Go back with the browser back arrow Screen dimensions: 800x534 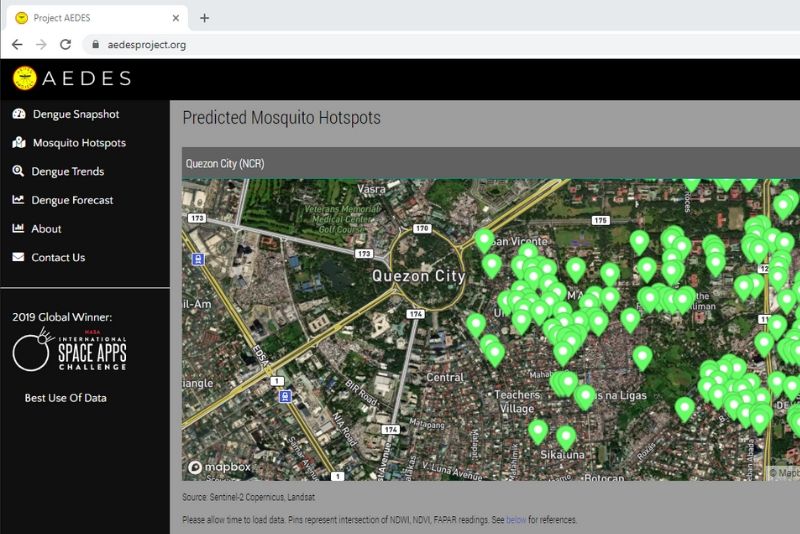coord(17,45)
